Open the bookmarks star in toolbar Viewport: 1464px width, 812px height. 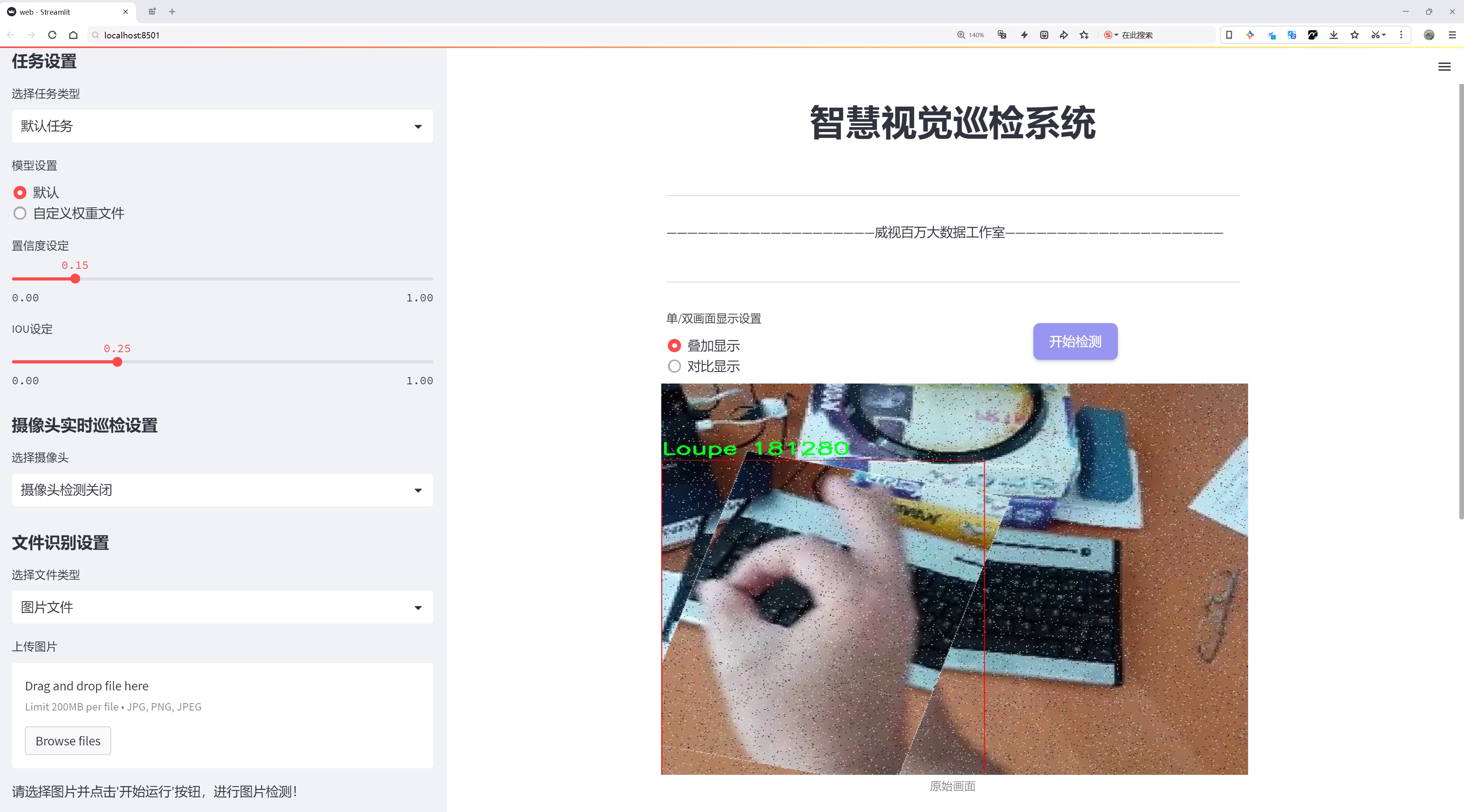click(x=1355, y=35)
